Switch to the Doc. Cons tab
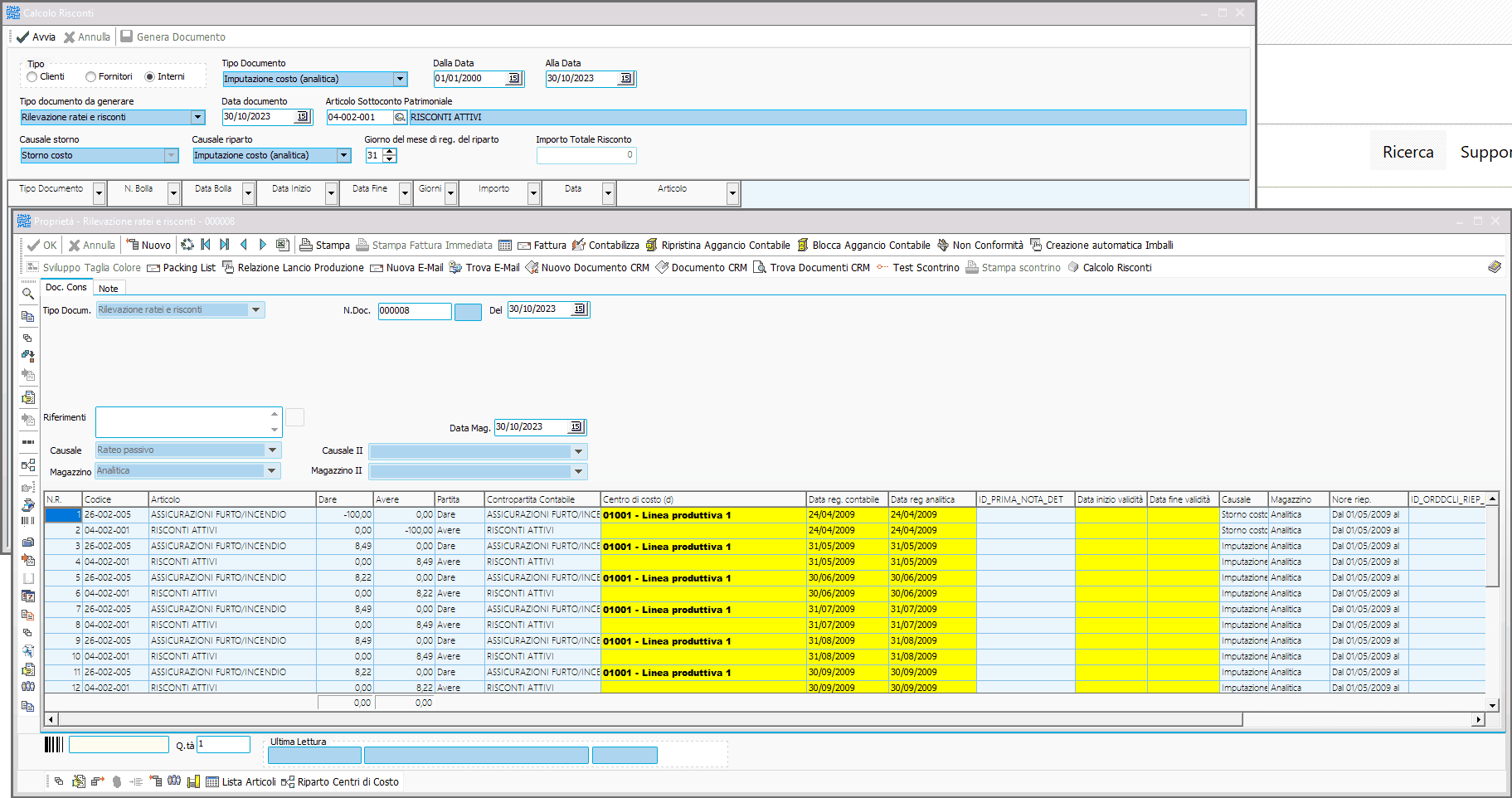The height and width of the screenshot is (798, 1512). (x=66, y=287)
